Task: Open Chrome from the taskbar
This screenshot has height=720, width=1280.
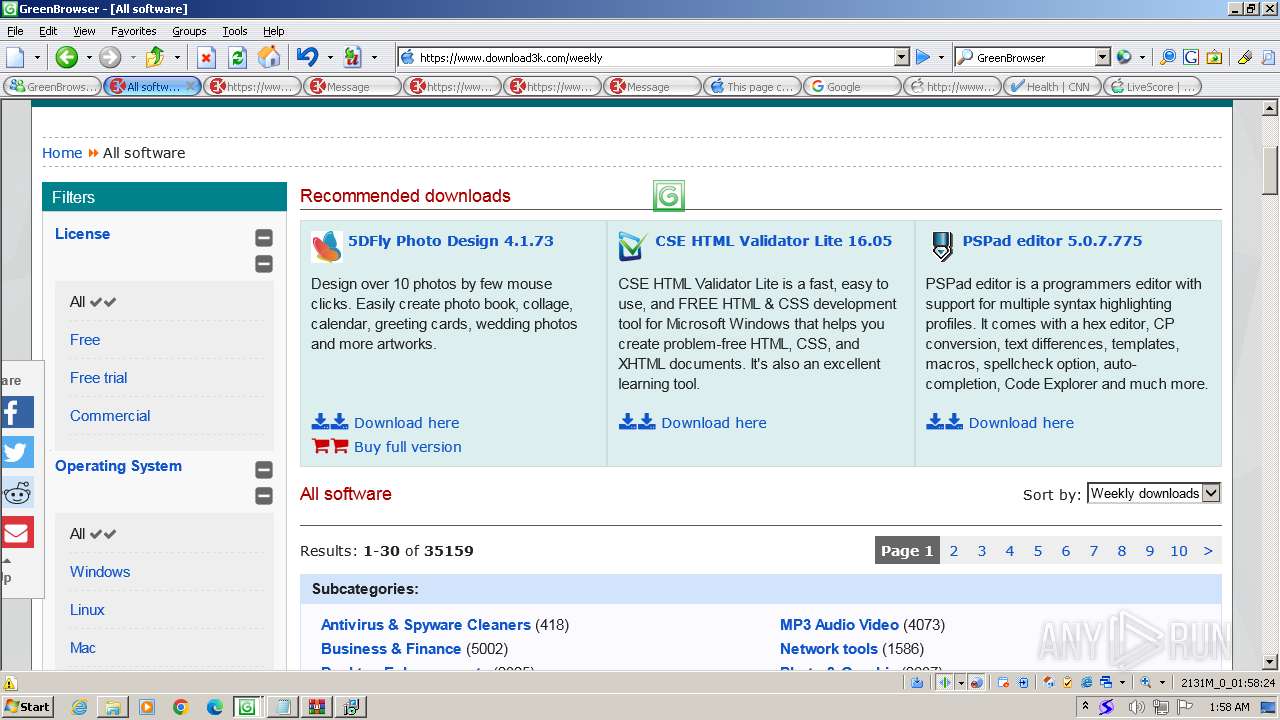Action: click(181, 707)
